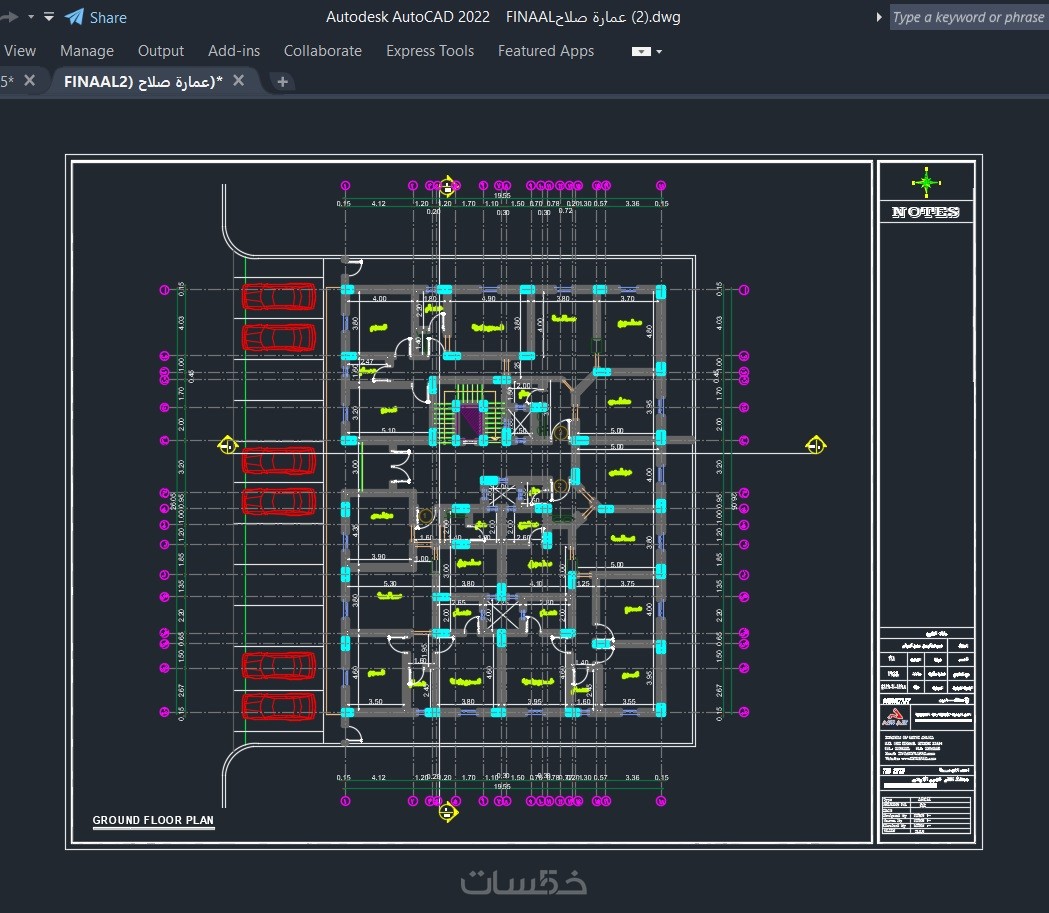Click in the keyword search field
This screenshot has height=913, width=1049.
point(968,17)
